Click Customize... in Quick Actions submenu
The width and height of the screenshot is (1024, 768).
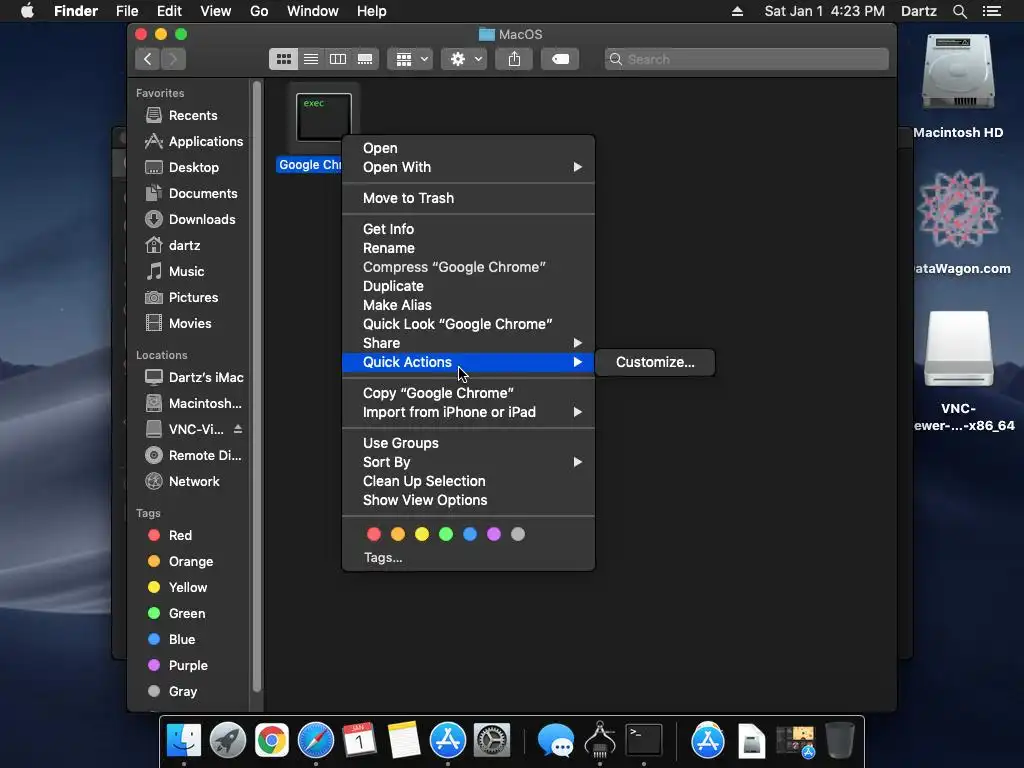tap(655, 362)
